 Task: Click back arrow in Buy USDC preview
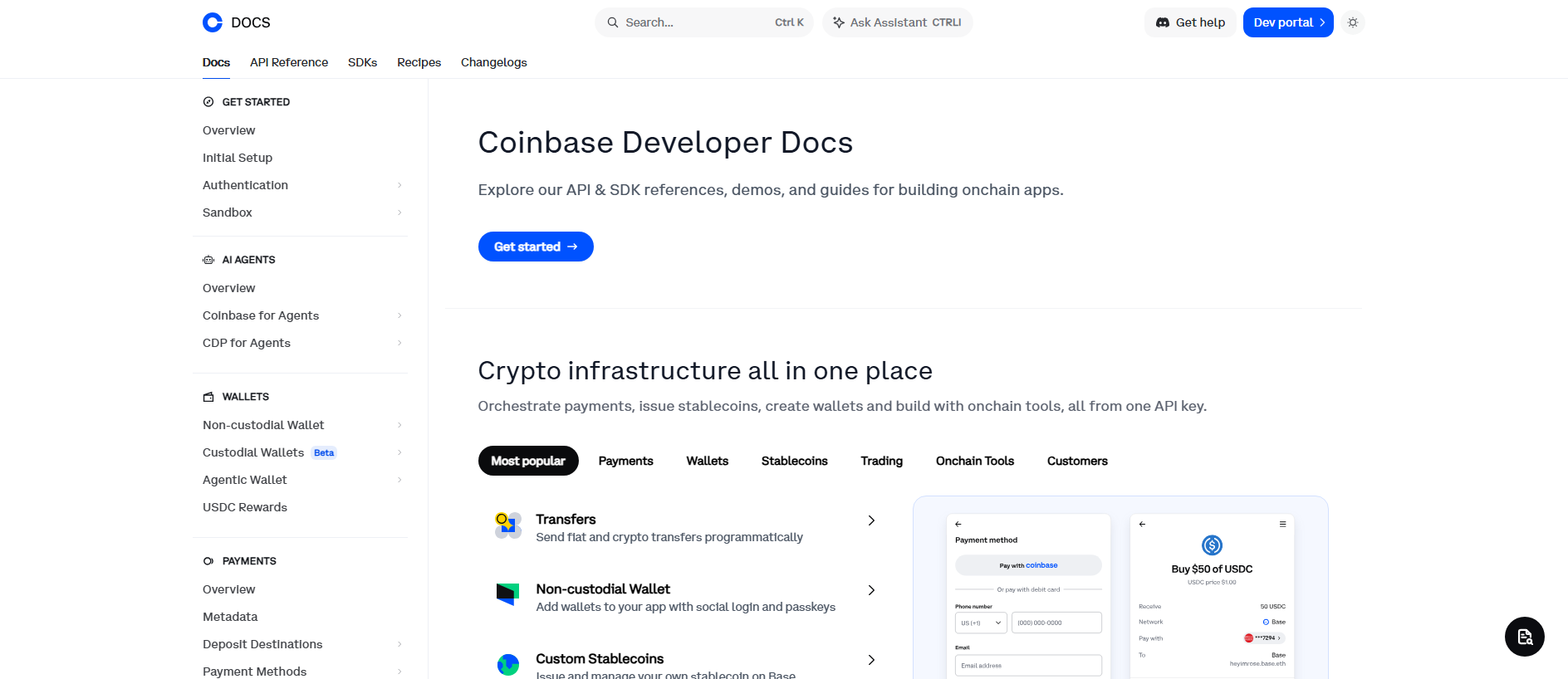pyautogui.click(x=1142, y=524)
